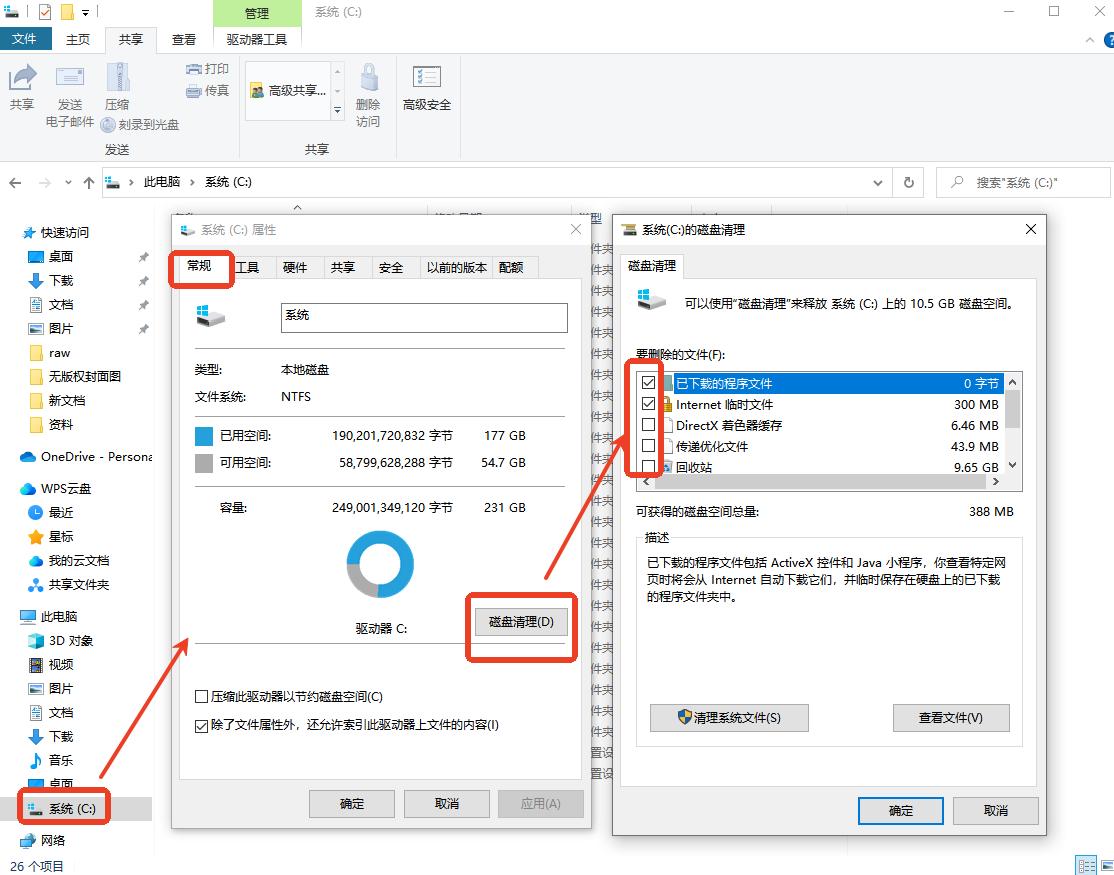This screenshot has width=1114, height=875.
Task: Refresh the current folder view
Action: [x=908, y=183]
